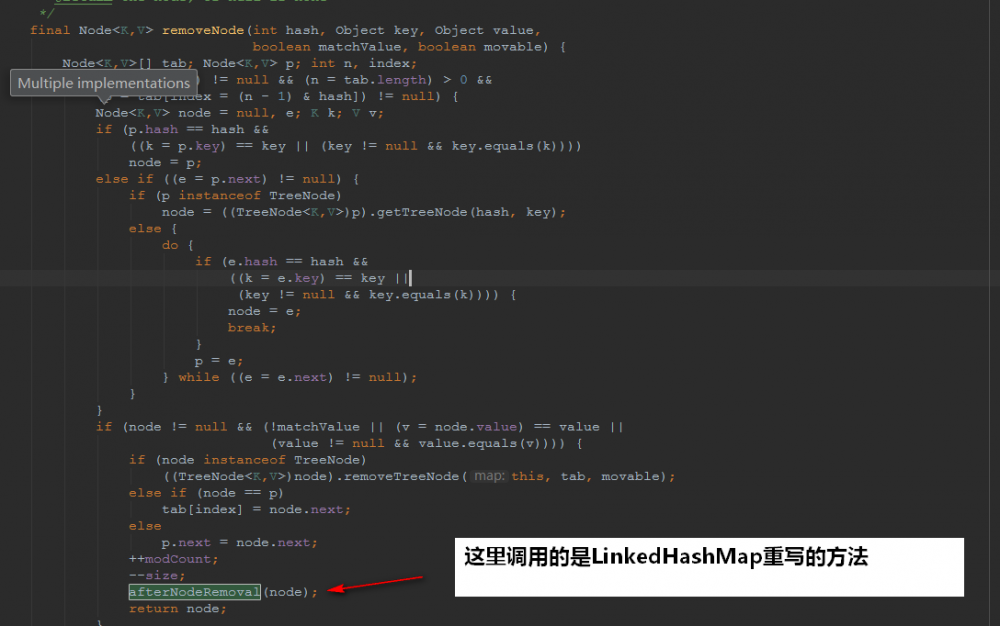Viewport: 1000px width, 626px height.
Task: Click the node = e; assignment
Action: (265, 311)
